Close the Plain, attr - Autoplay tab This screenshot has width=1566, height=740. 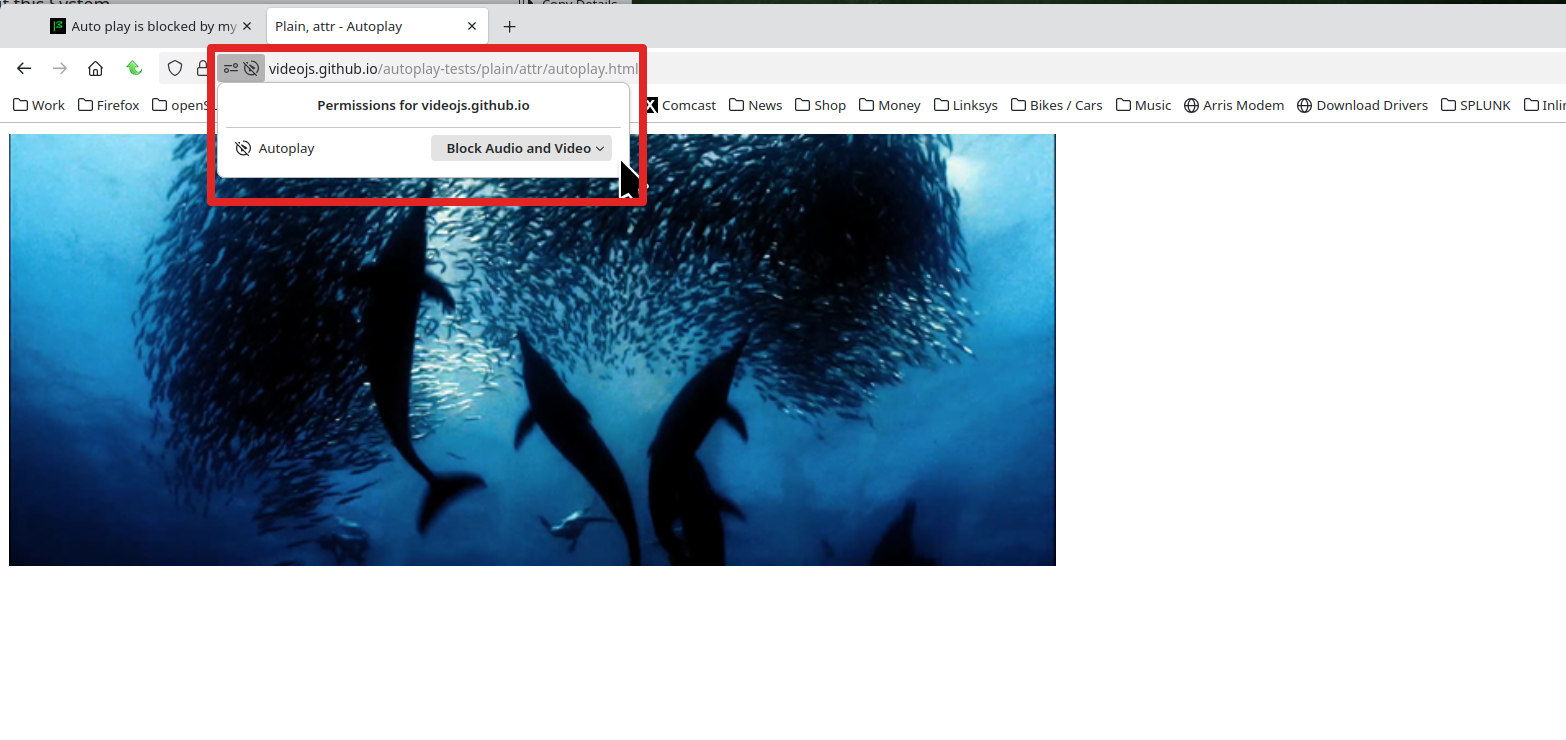point(472,27)
